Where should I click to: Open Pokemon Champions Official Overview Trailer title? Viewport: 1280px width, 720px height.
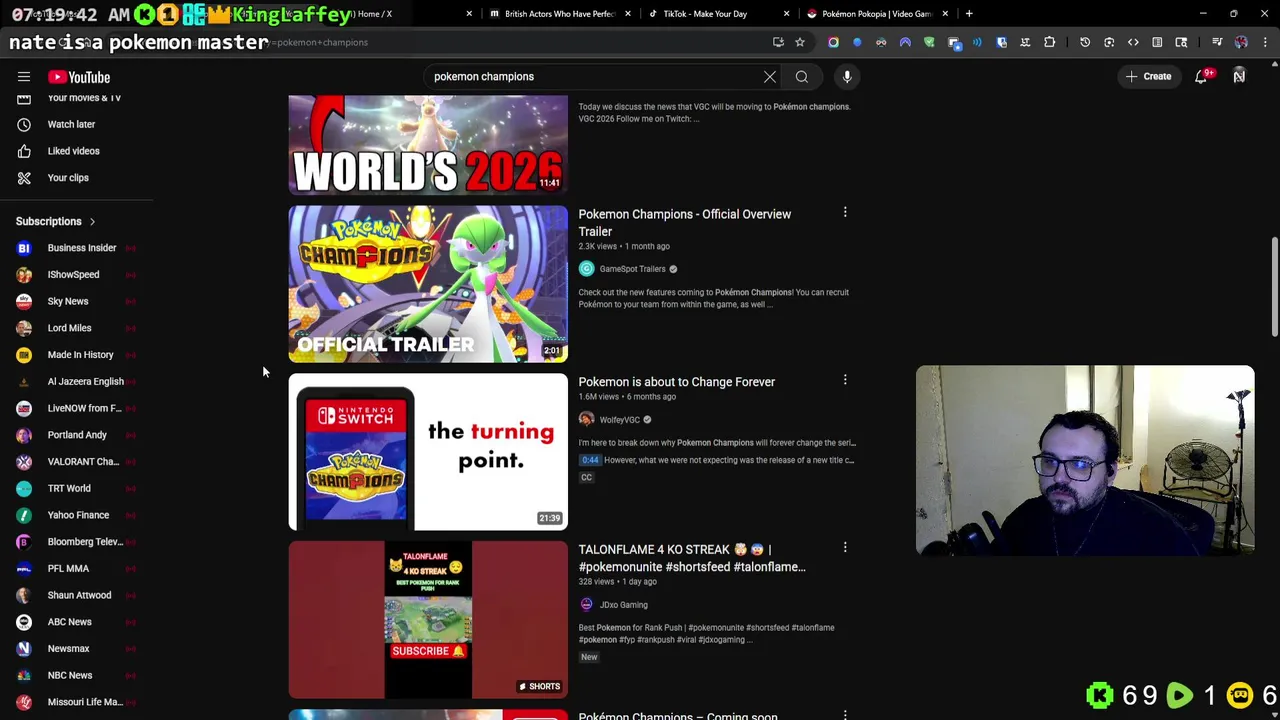(x=685, y=223)
